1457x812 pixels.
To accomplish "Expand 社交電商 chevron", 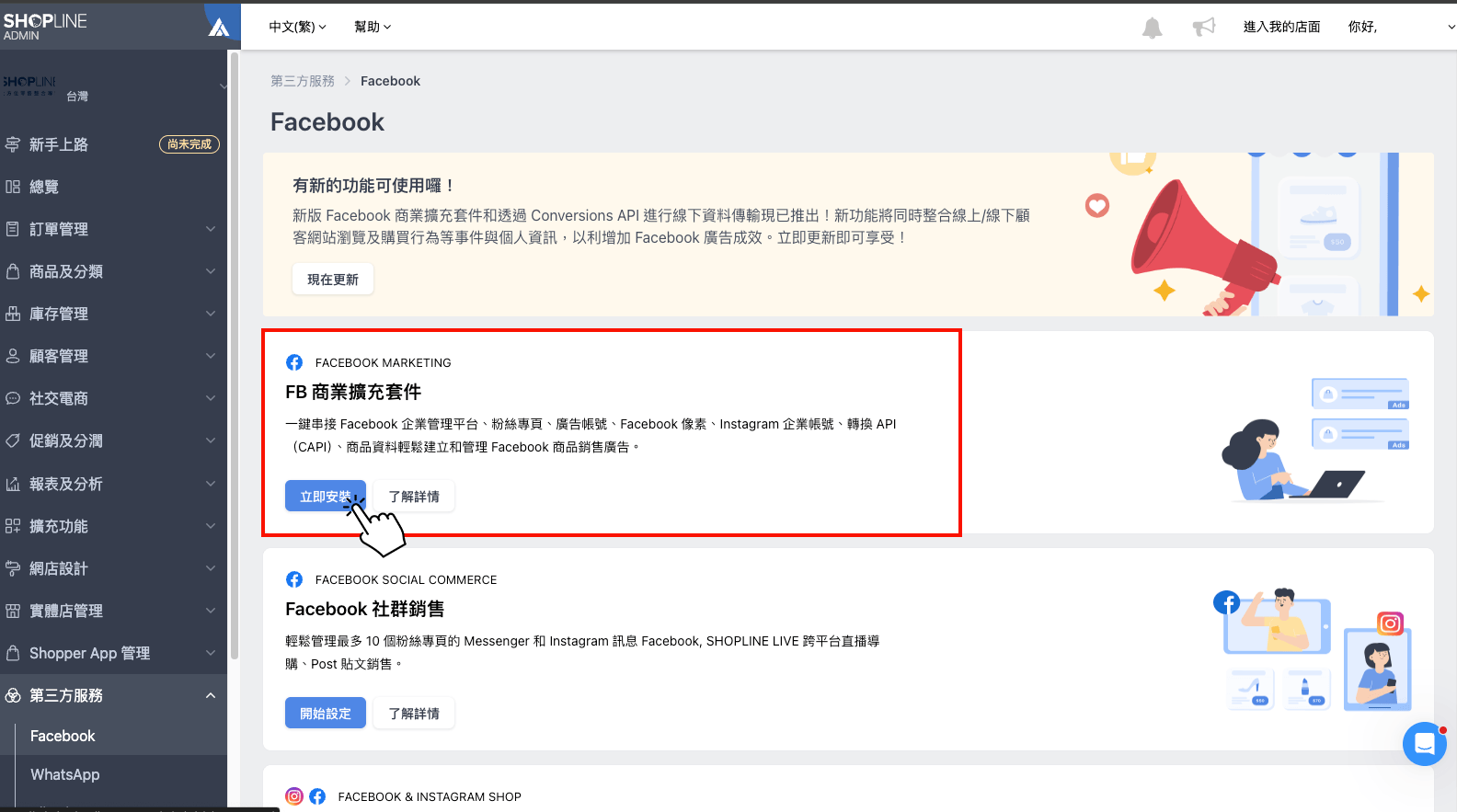I will [211, 398].
